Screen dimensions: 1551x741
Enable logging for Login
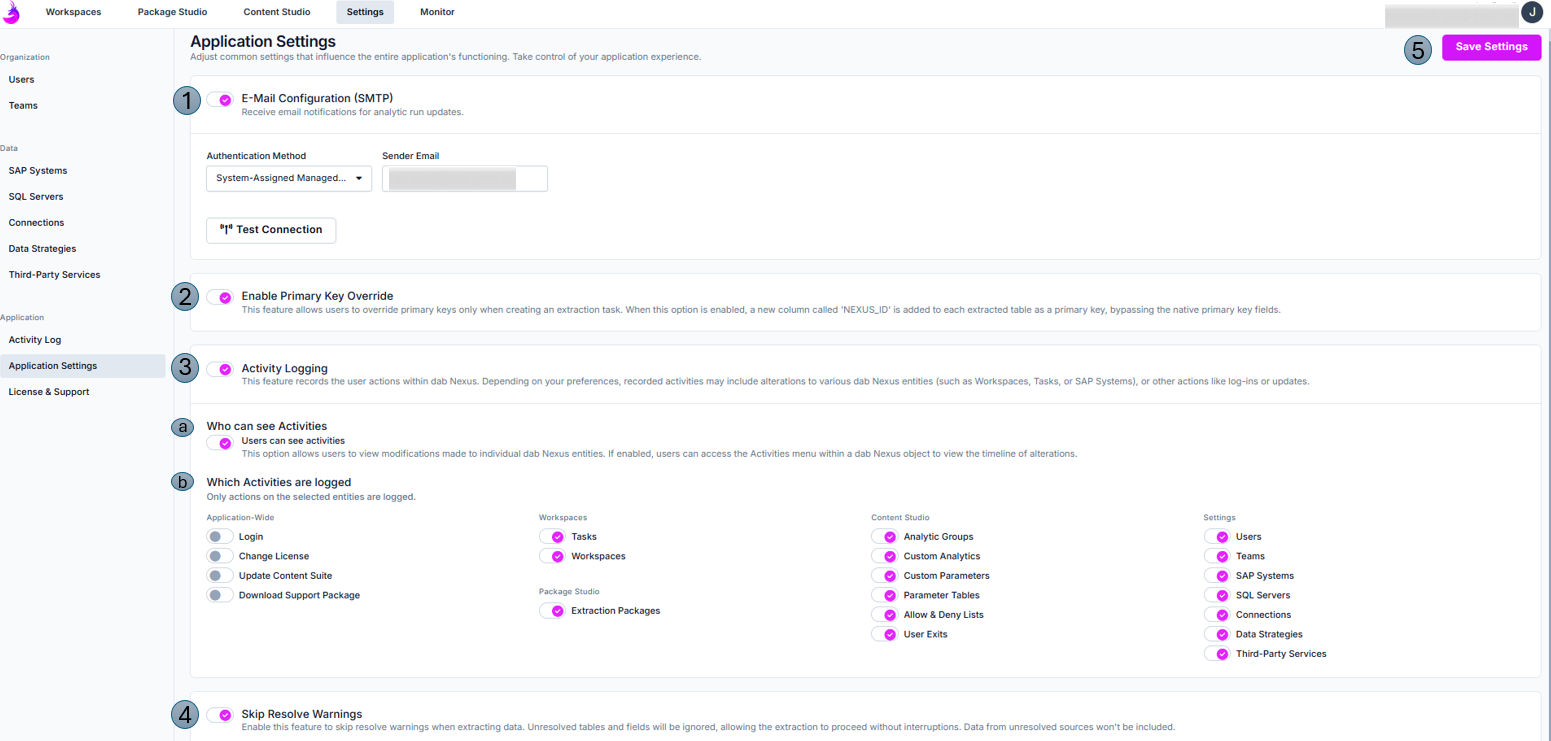click(x=220, y=537)
